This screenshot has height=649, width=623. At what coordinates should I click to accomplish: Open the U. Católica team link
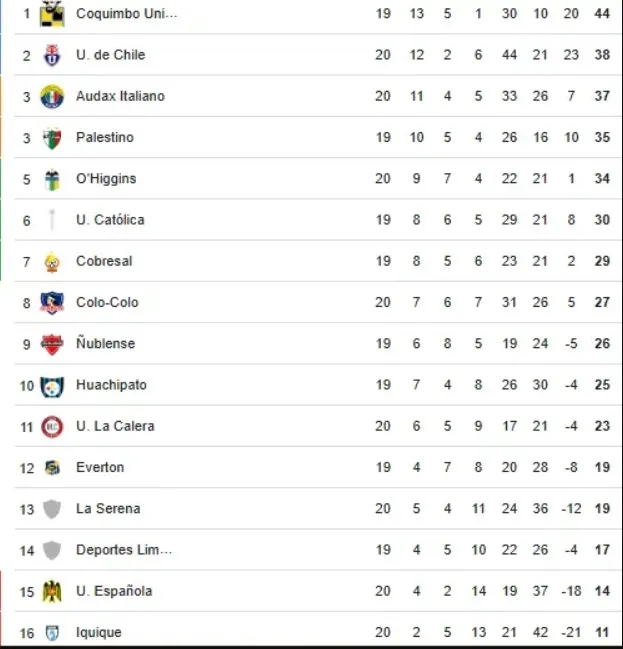[110, 220]
